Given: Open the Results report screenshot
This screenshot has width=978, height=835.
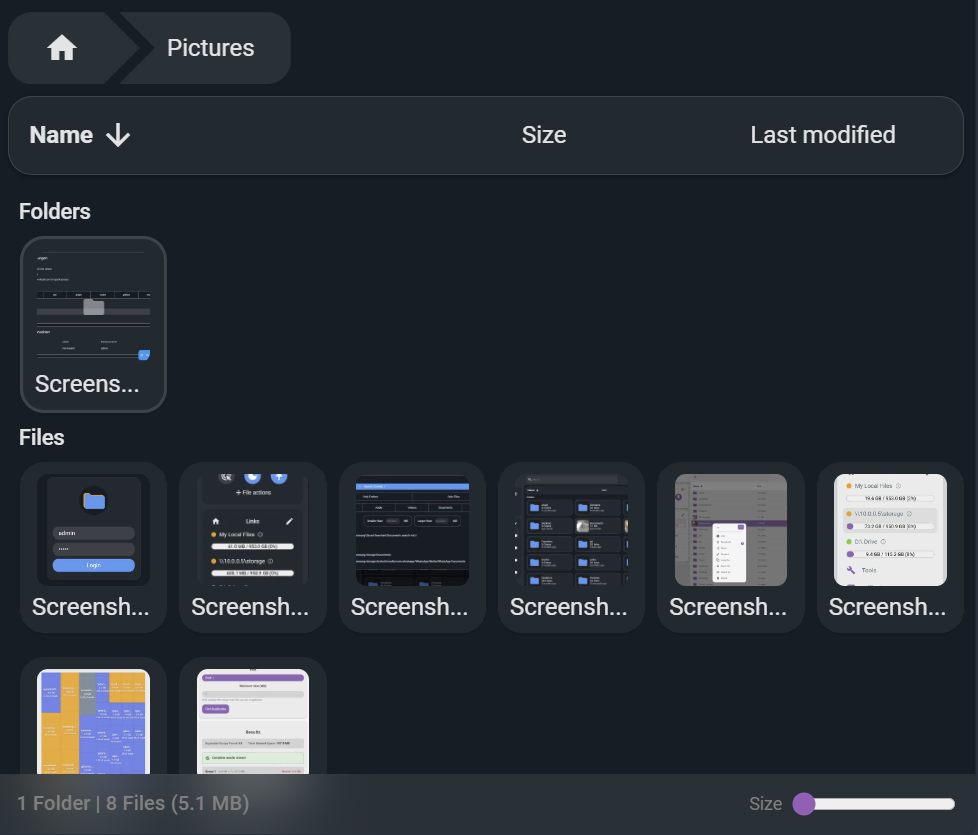Looking at the screenshot, I should pyautogui.click(x=252, y=722).
